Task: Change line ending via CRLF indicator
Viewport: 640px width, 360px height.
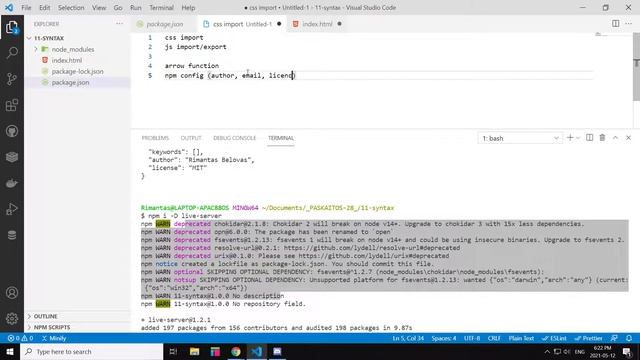Action: [x=494, y=338]
